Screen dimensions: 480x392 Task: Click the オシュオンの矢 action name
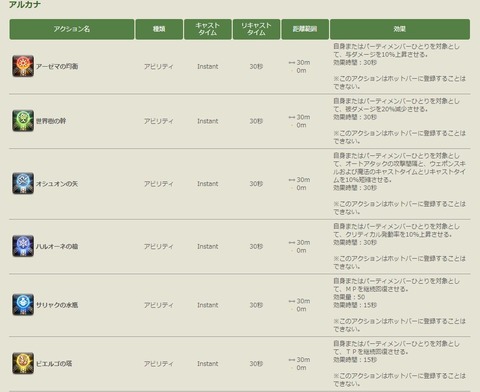(57, 184)
